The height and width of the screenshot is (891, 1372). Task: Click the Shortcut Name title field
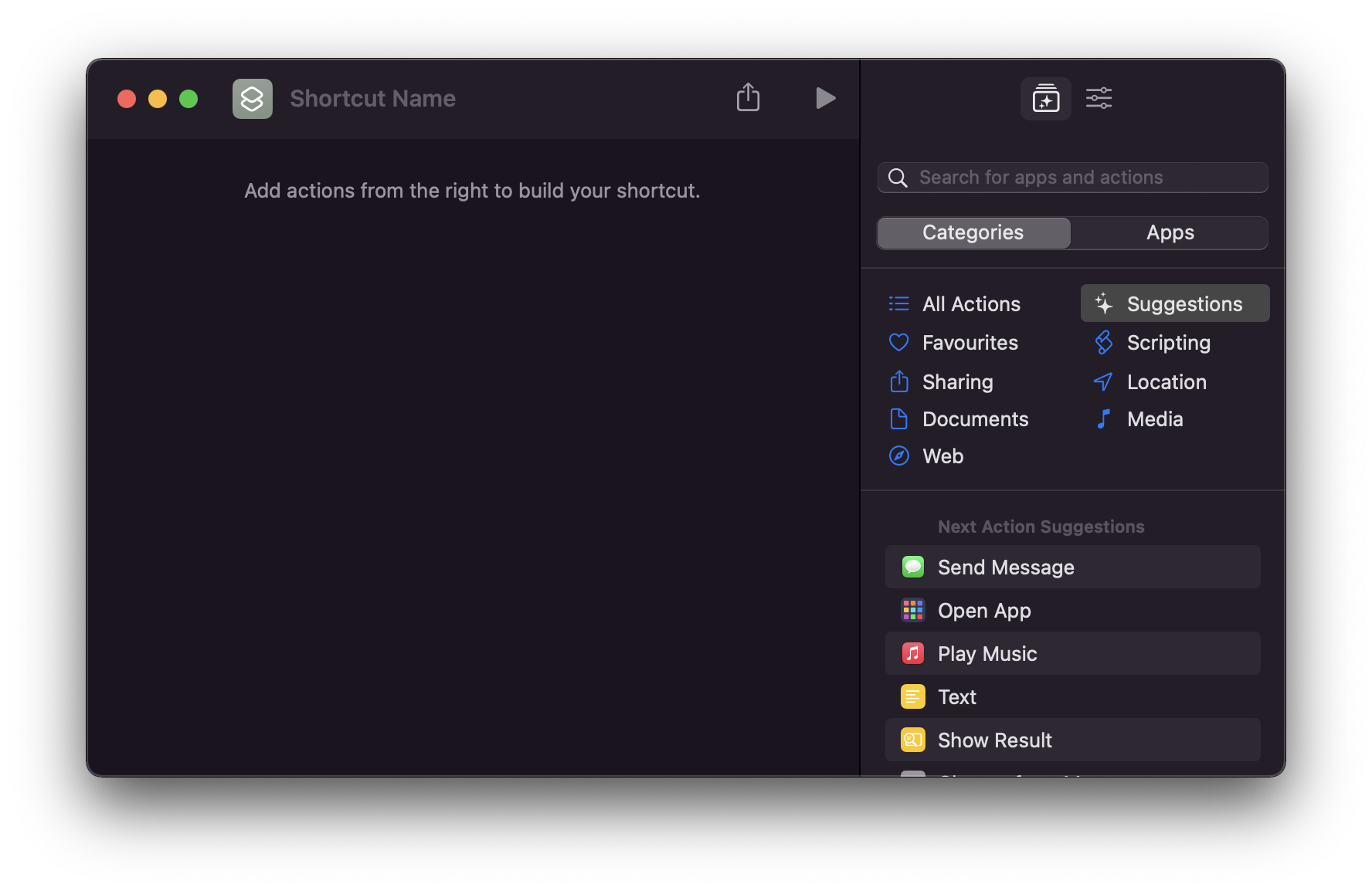[372, 99]
